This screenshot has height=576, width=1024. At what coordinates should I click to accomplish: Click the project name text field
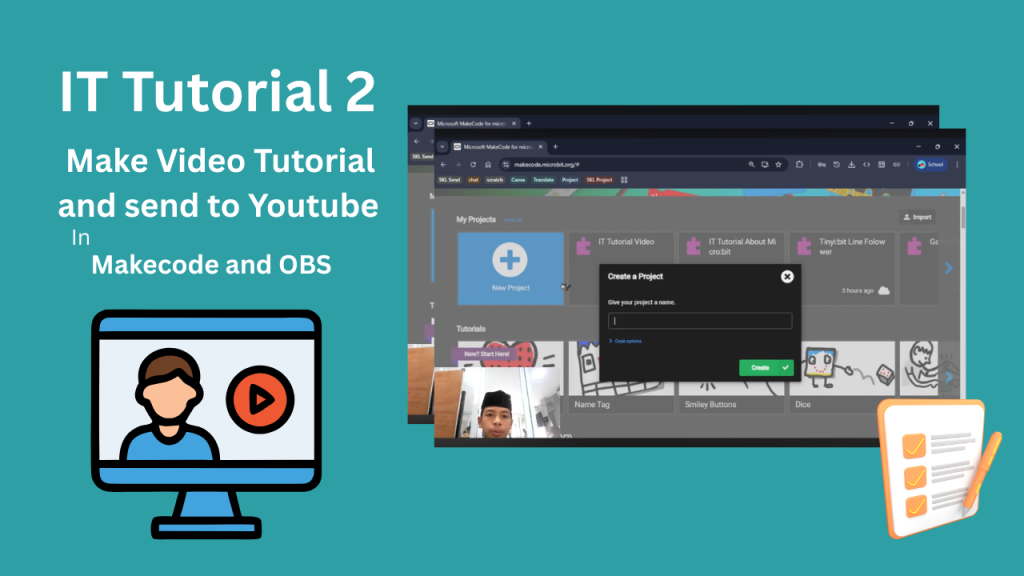click(700, 321)
